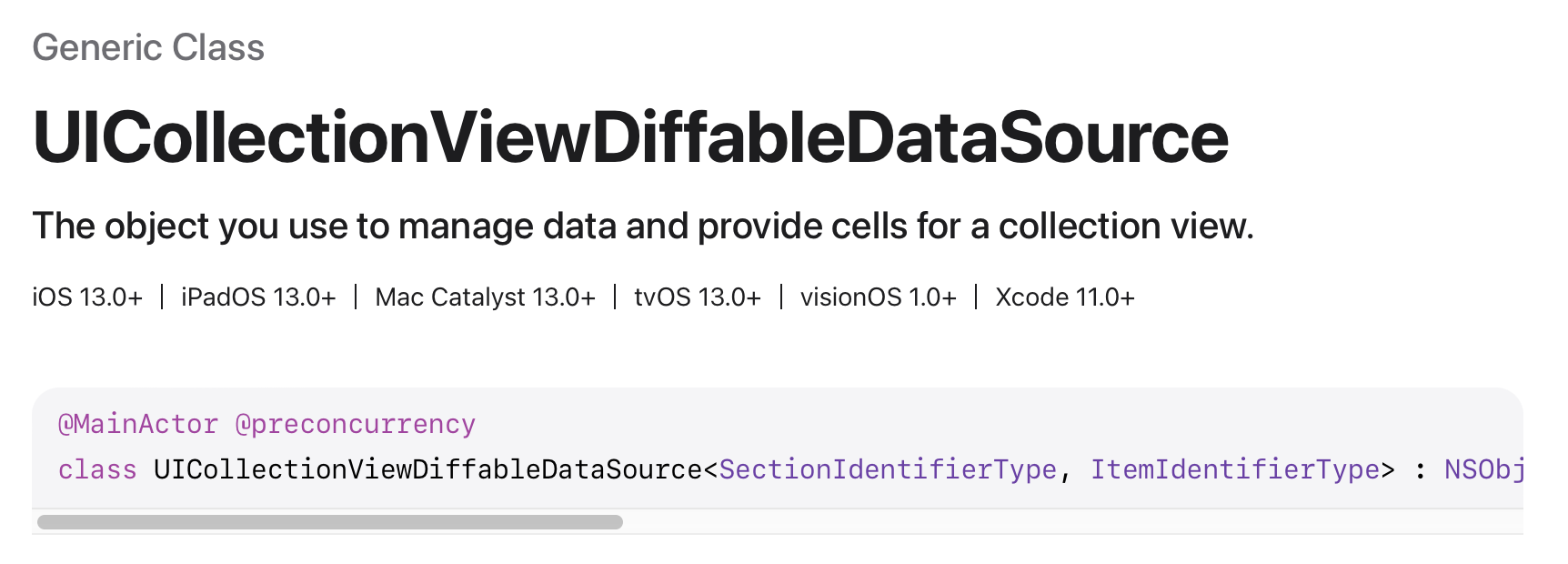Click the abstract sentence about managing data
Viewport: 1568px width, 564px height.
(x=643, y=226)
